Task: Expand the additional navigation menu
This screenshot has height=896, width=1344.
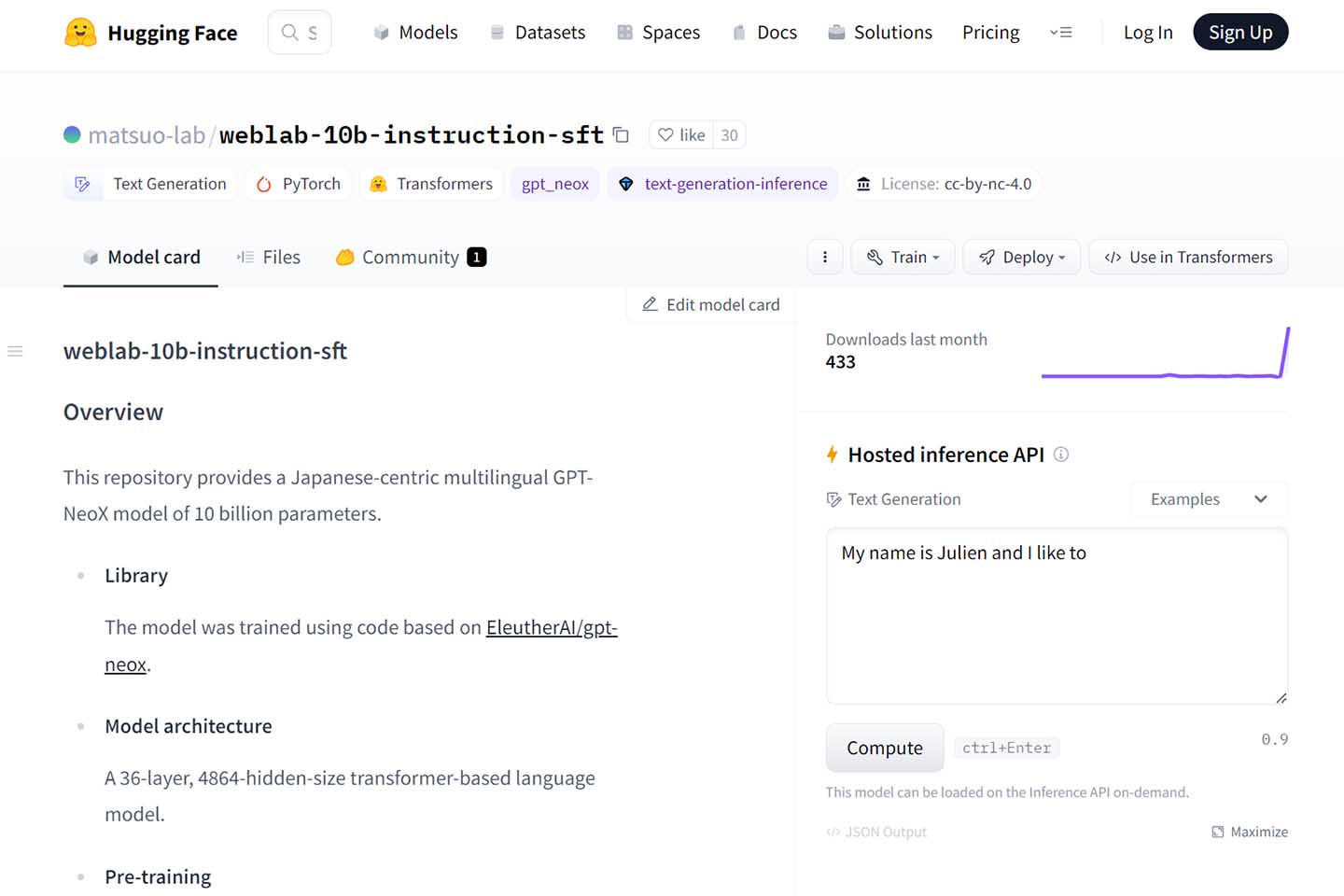Action: tap(1061, 33)
